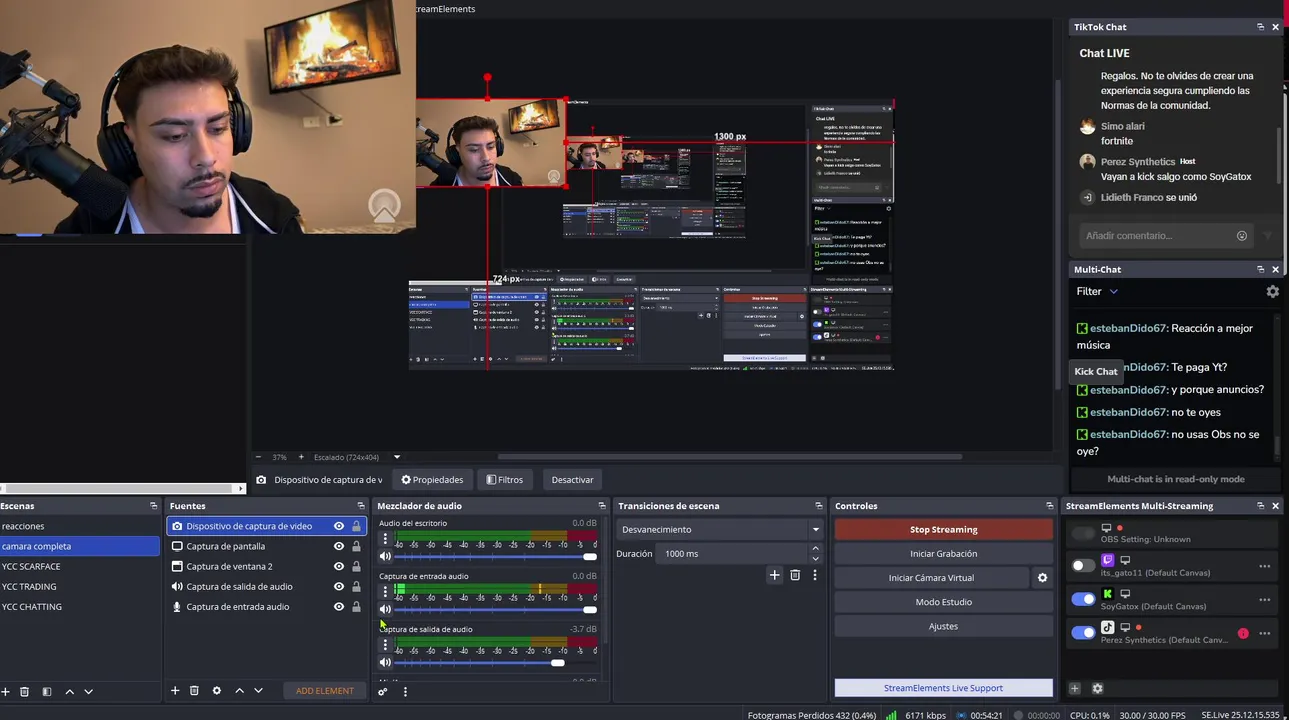Hide Captura de ventana 2 source

tap(339, 566)
